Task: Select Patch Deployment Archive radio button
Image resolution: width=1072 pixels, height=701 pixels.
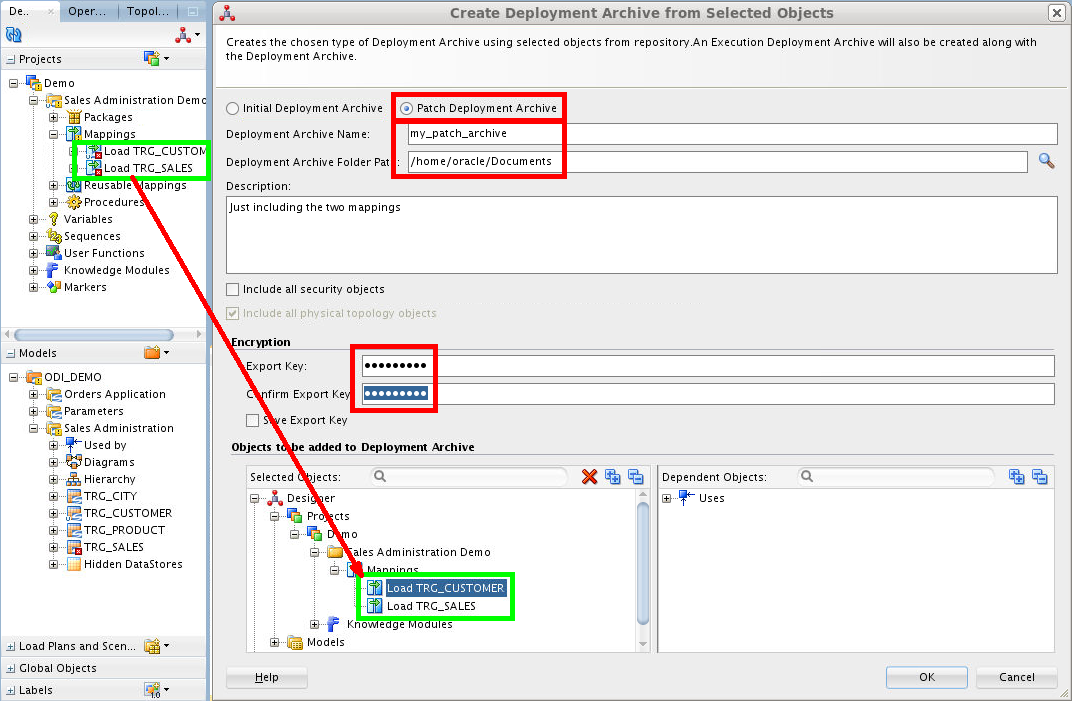Action: pos(406,108)
